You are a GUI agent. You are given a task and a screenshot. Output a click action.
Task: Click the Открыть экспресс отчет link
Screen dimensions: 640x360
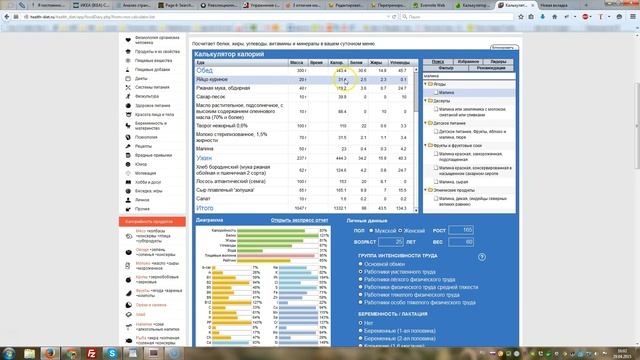[299, 220]
